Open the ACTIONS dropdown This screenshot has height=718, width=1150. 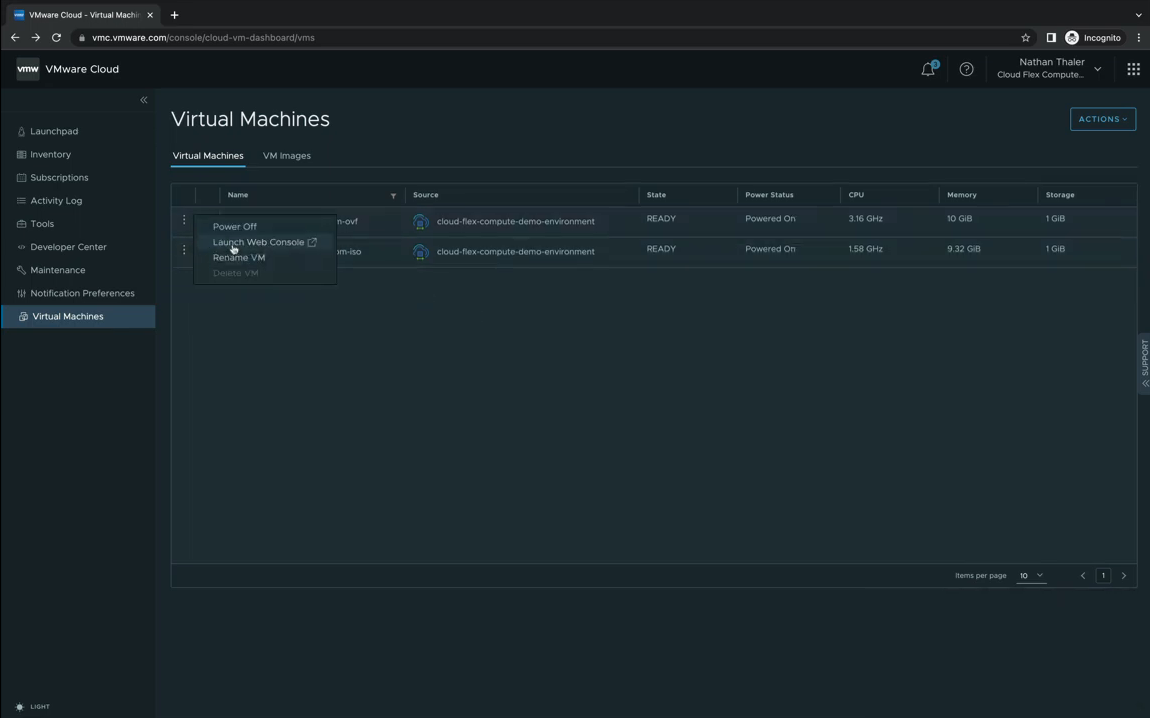click(x=1102, y=119)
